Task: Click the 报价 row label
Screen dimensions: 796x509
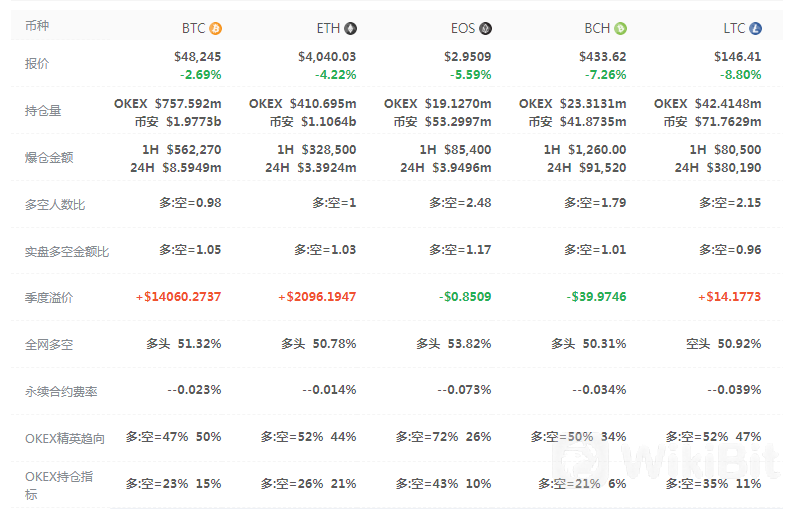Action: point(37,63)
